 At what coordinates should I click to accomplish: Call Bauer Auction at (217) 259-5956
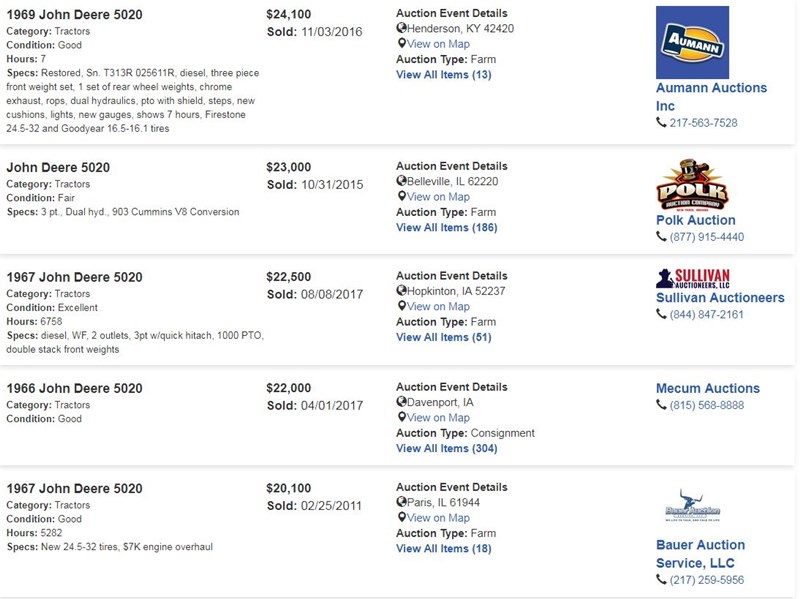[706, 580]
